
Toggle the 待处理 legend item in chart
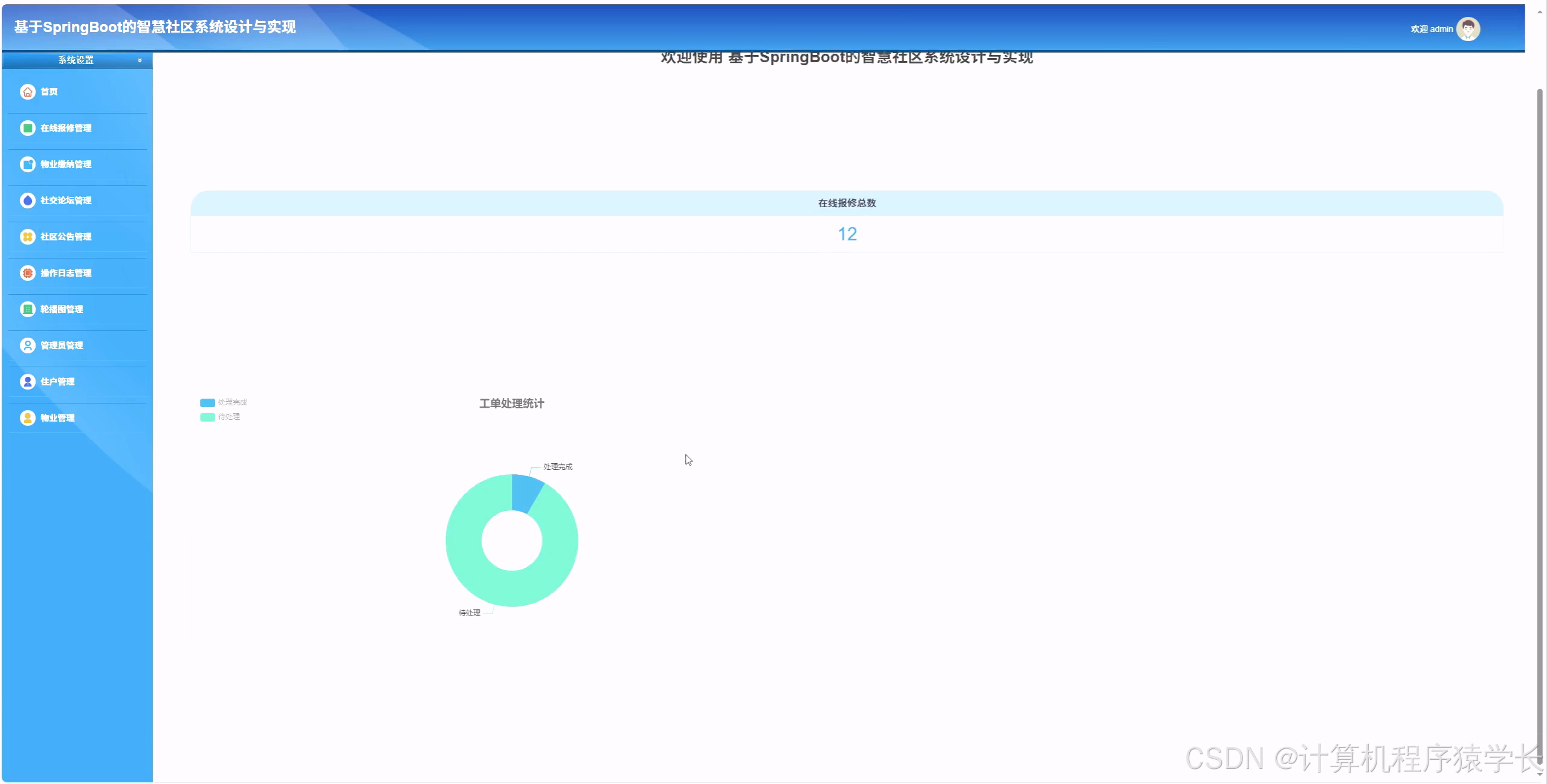(x=220, y=417)
